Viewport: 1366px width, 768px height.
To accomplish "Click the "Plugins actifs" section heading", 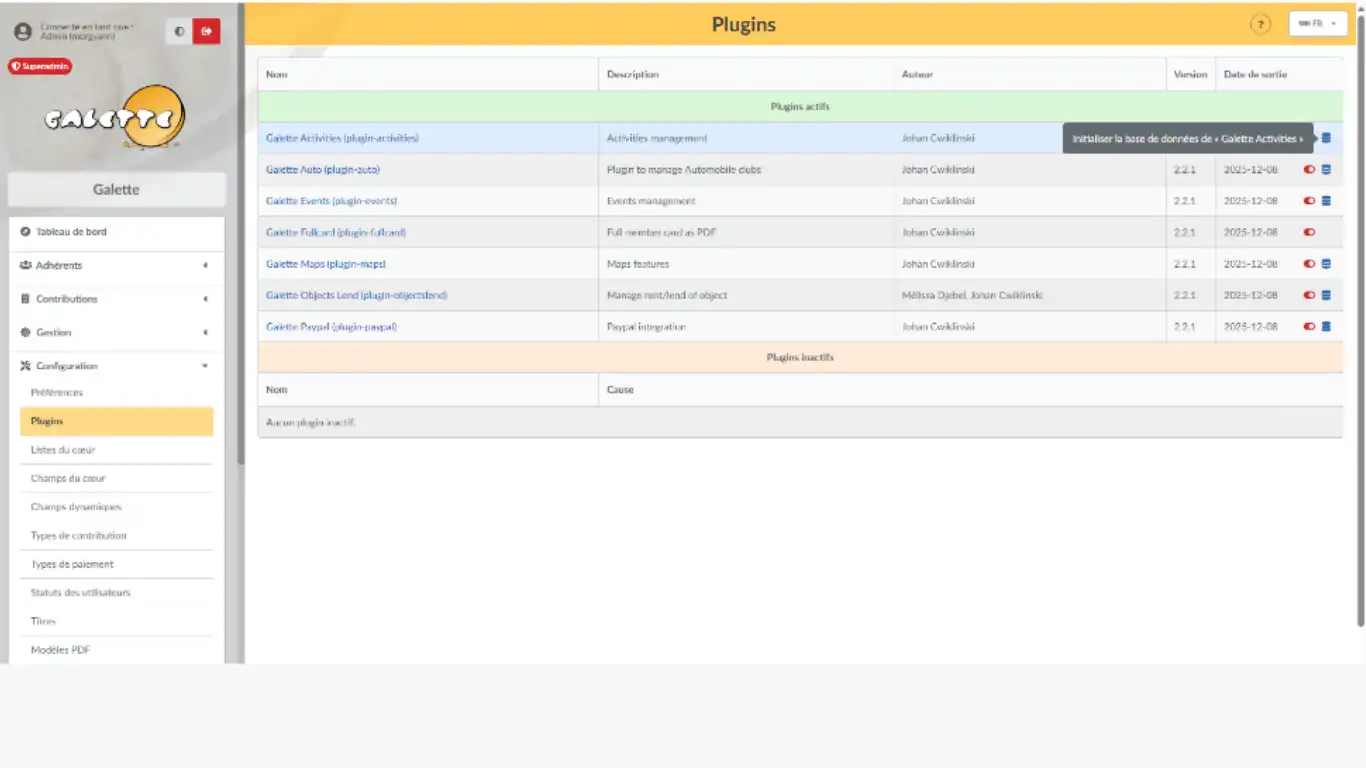I will 800,106.
